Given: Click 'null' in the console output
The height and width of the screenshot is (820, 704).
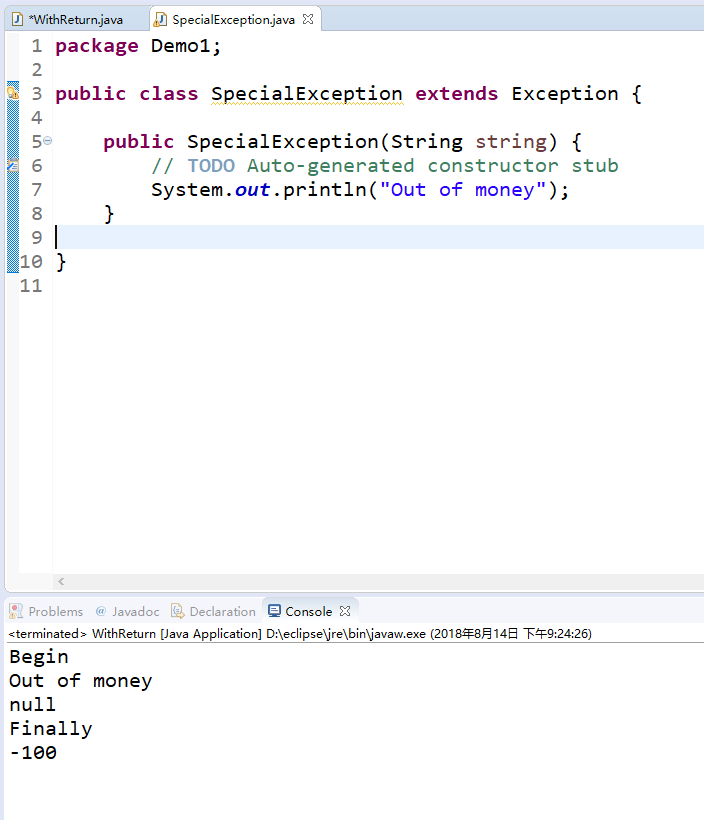Looking at the screenshot, I should pos(32,705).
